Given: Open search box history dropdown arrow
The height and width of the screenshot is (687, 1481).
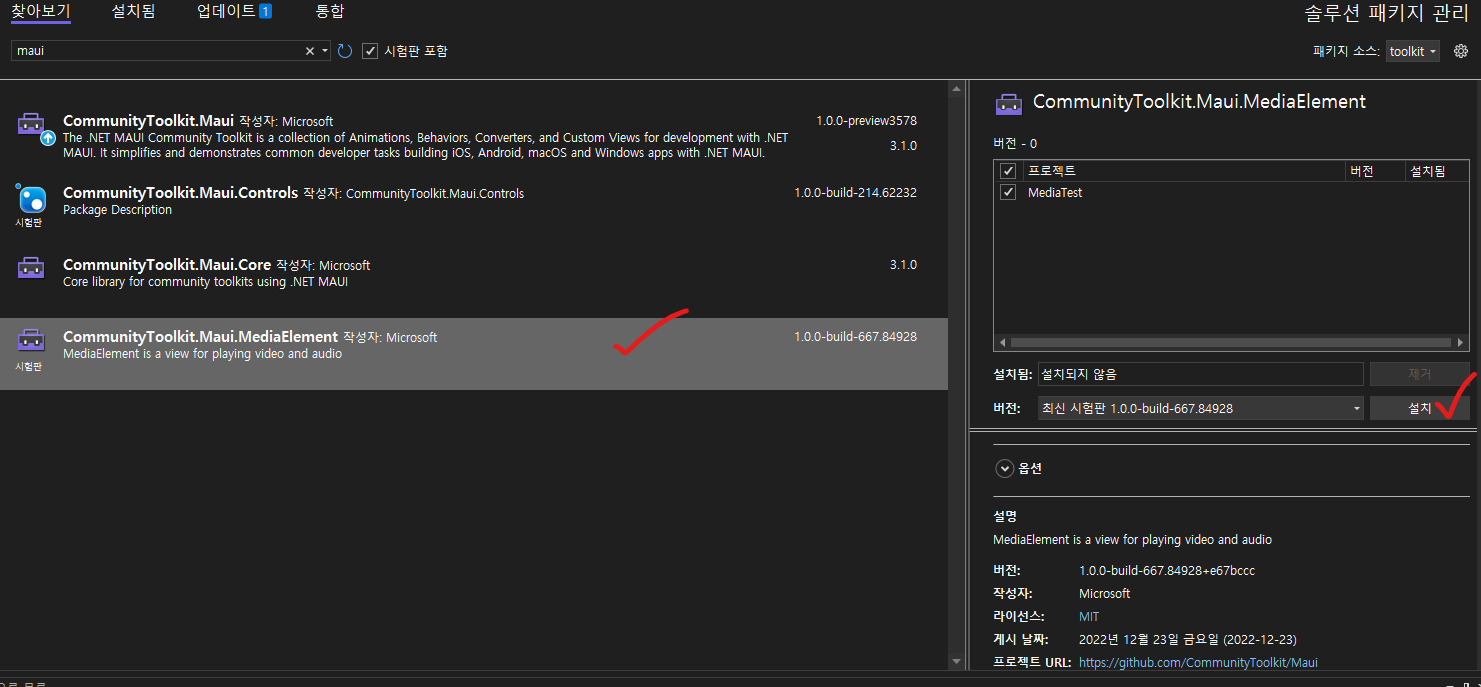Looking at the screenshot, I should (x=325, y=51).
